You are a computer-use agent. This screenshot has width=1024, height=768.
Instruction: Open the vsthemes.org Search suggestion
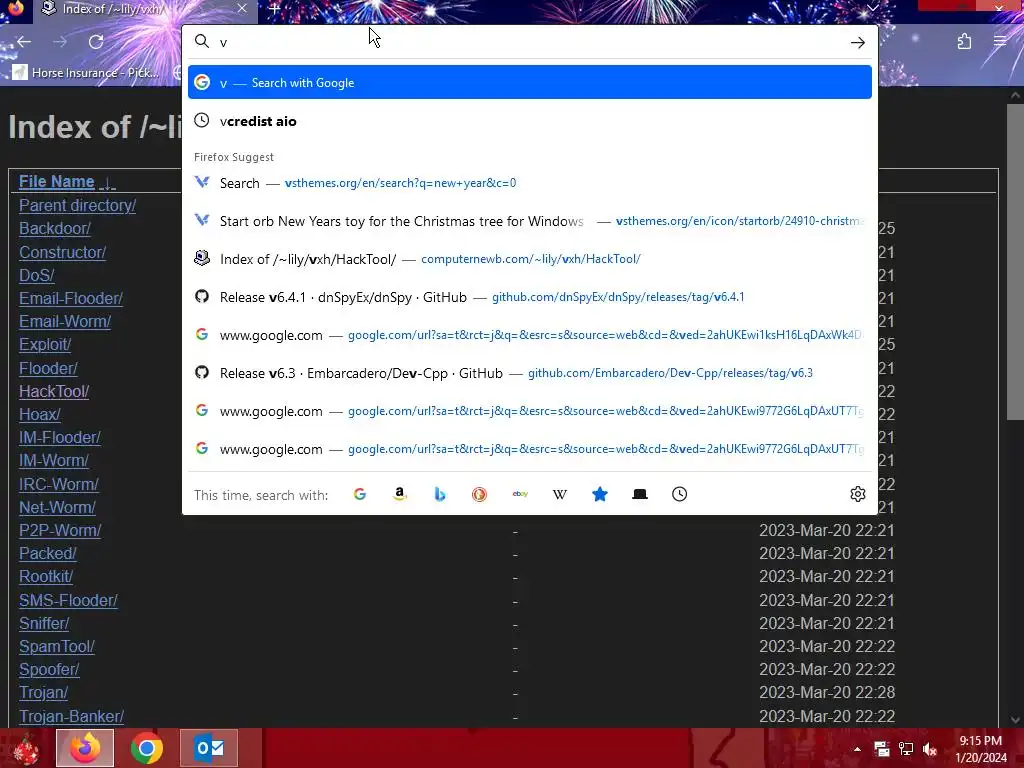pyautogui.click(x=530, y=183)
